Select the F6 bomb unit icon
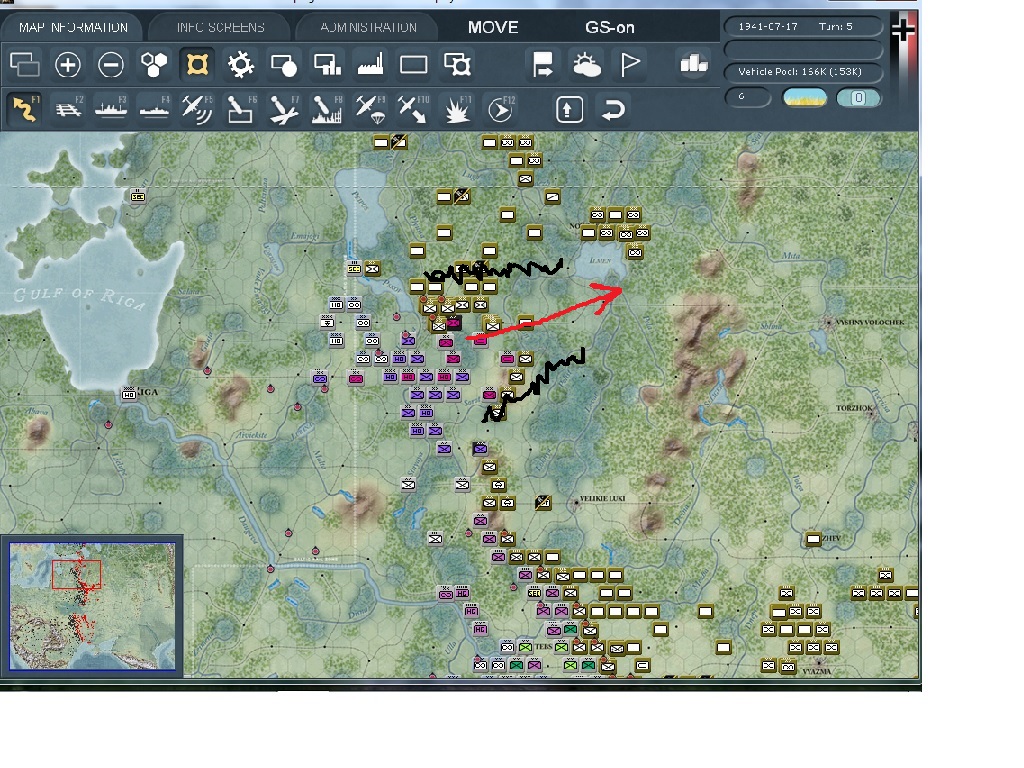This screenshot has width=1024, height=768. tap(240, 108)
